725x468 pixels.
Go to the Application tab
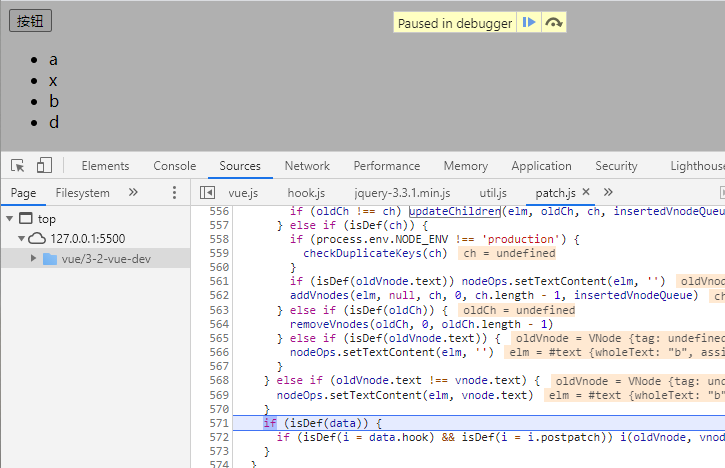[541, 166]
